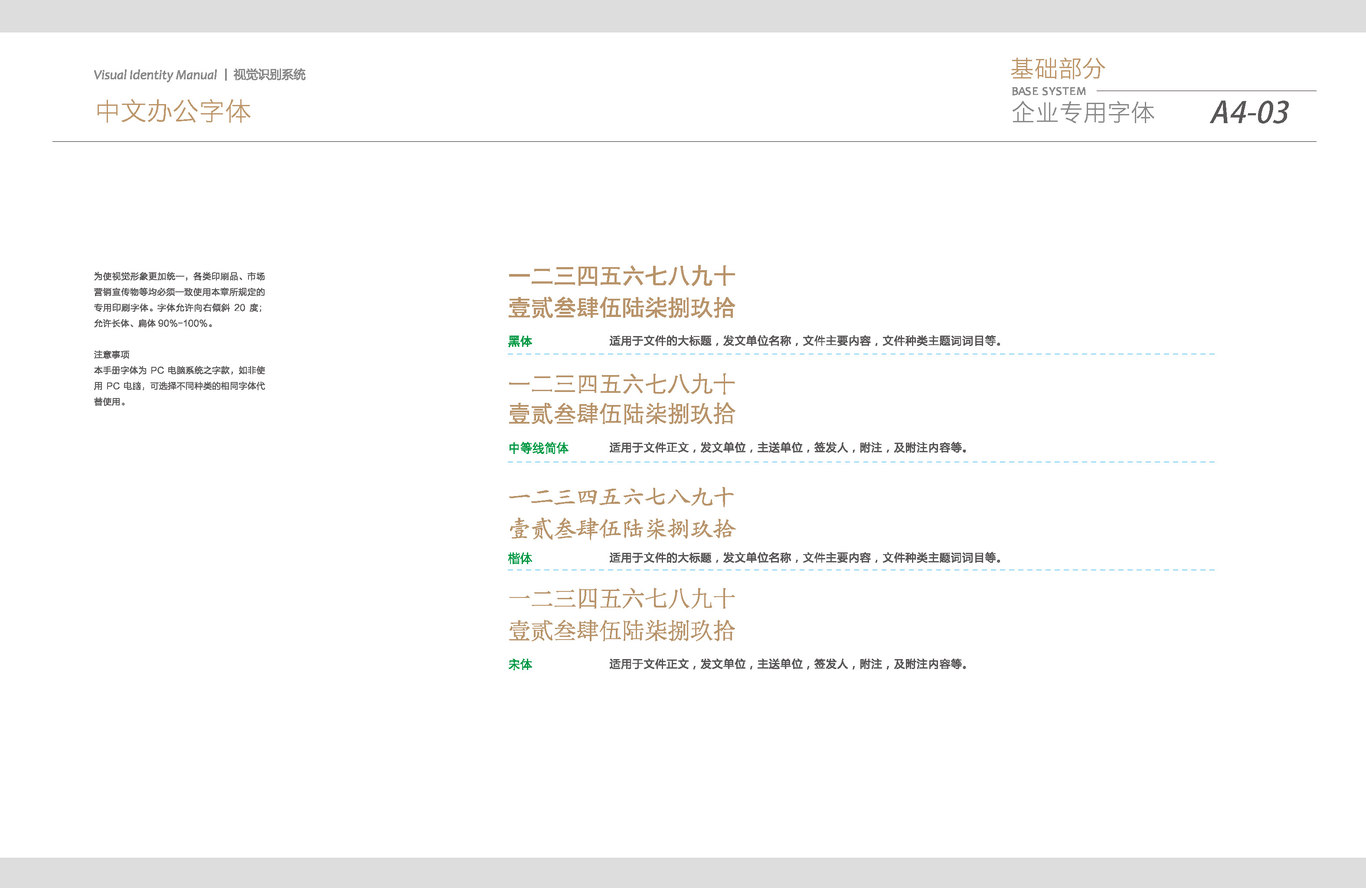This screenshot has width=1366, height=888.
Task: Click the "壹贰叁肆伍陆柒捌玖拾" sample above 楷体
Action: pos(622,529)
